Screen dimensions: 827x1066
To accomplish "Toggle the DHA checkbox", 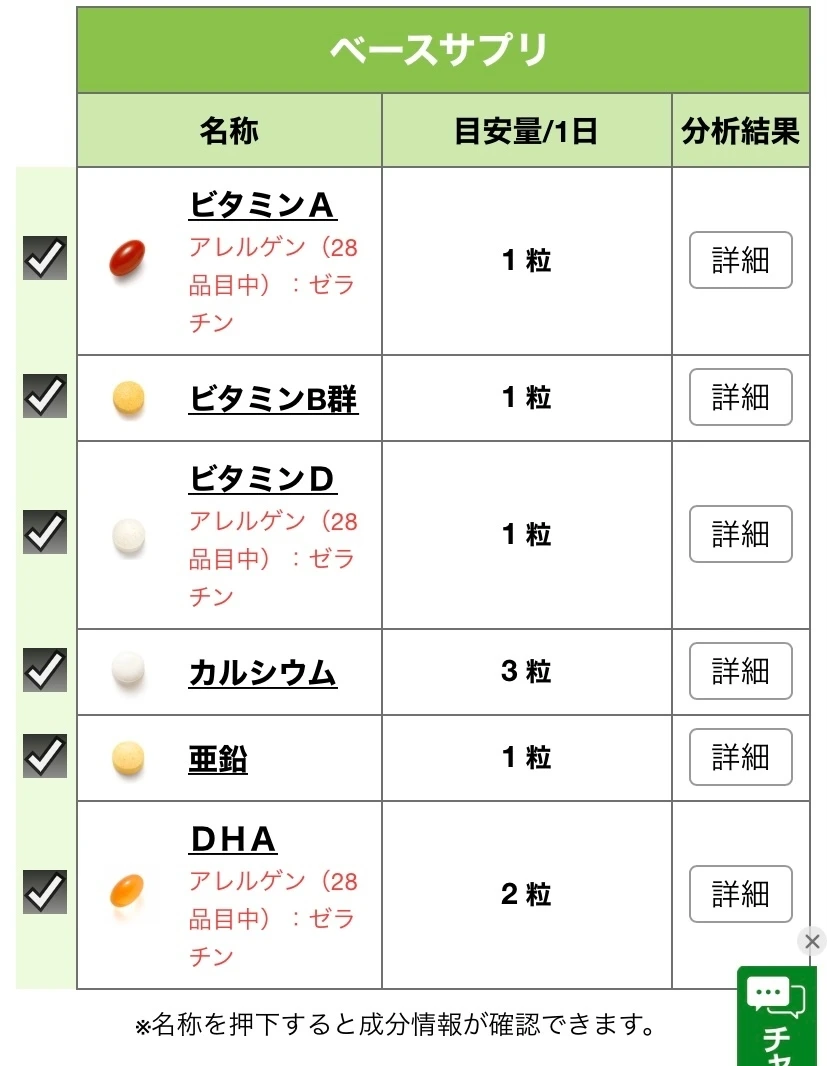I will tap(45, 892).
